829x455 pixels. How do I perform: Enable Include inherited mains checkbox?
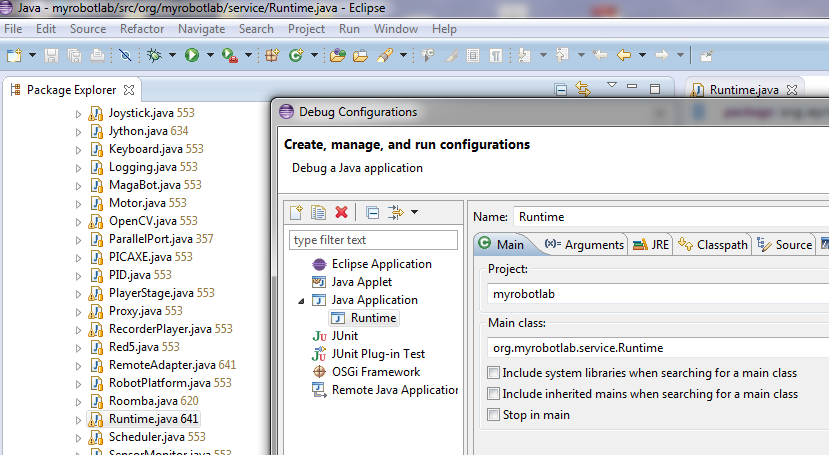click(x=493, y=394)
